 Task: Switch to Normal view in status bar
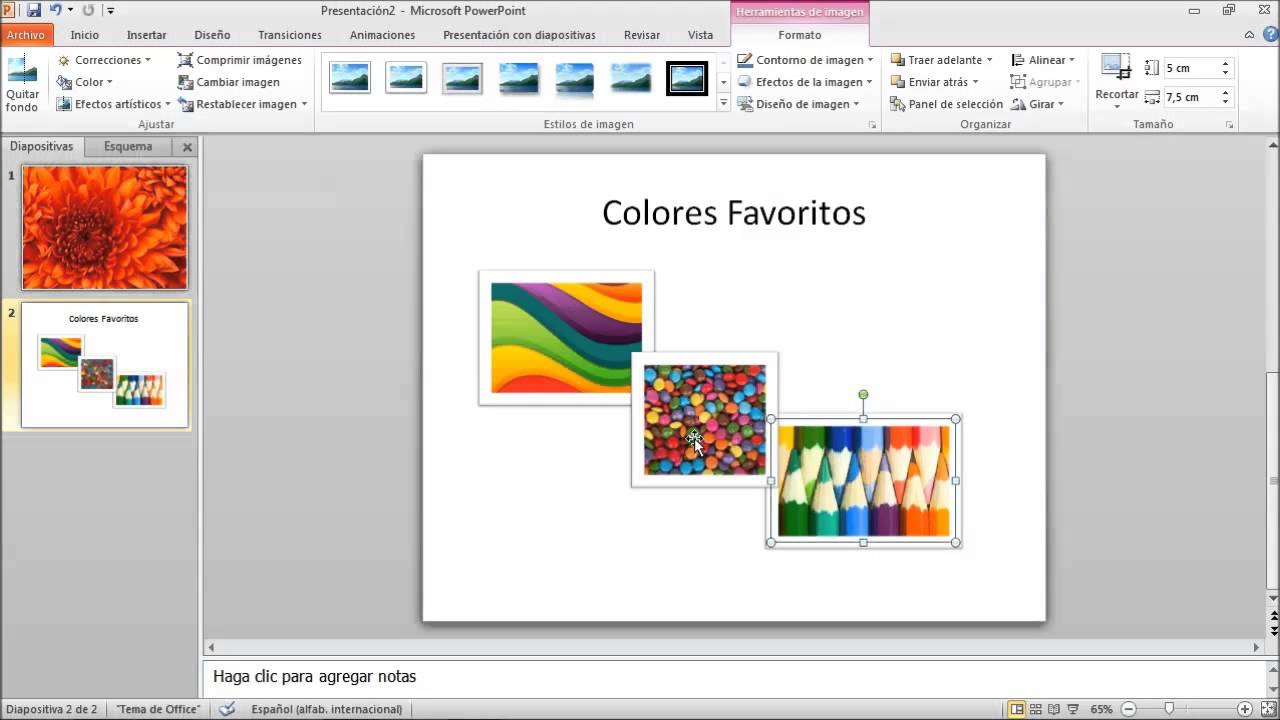[1017, 709]
